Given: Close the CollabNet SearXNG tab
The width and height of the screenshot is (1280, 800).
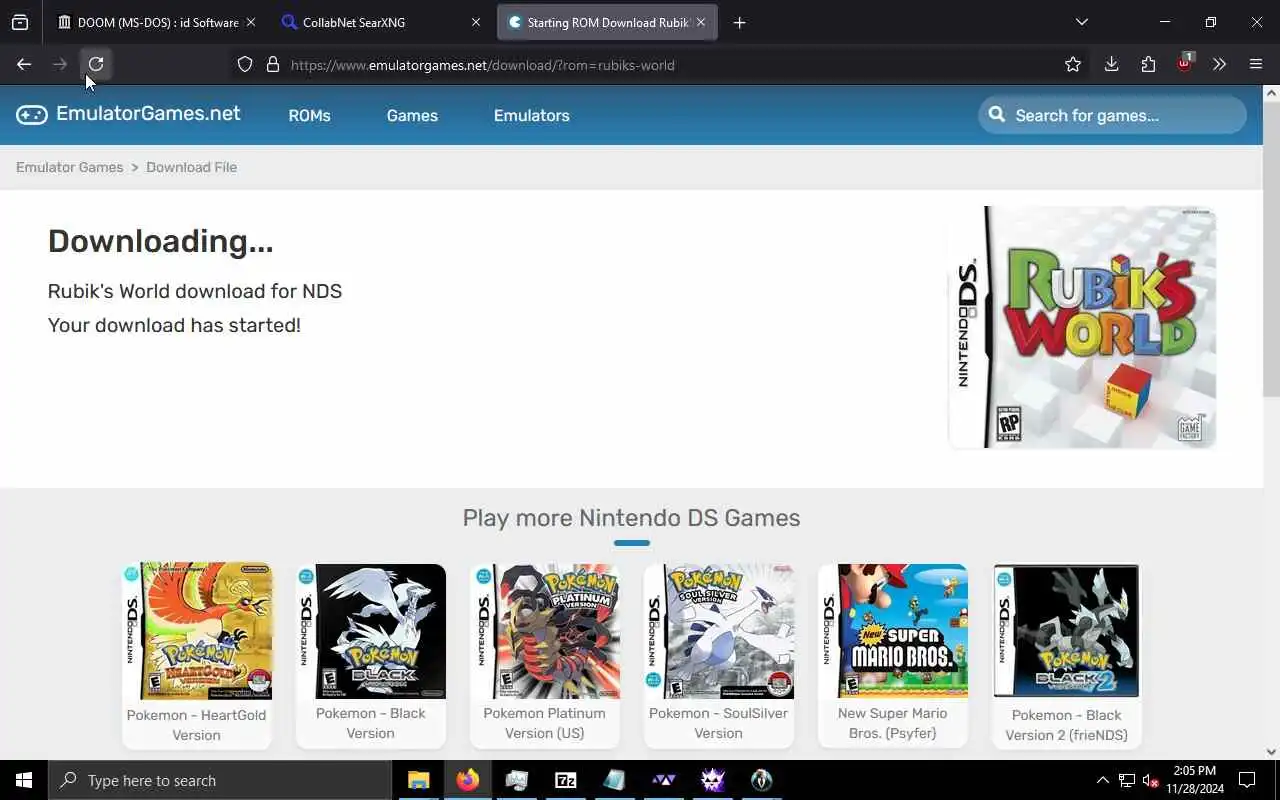Looking at the screenshot, I should 476,22.
